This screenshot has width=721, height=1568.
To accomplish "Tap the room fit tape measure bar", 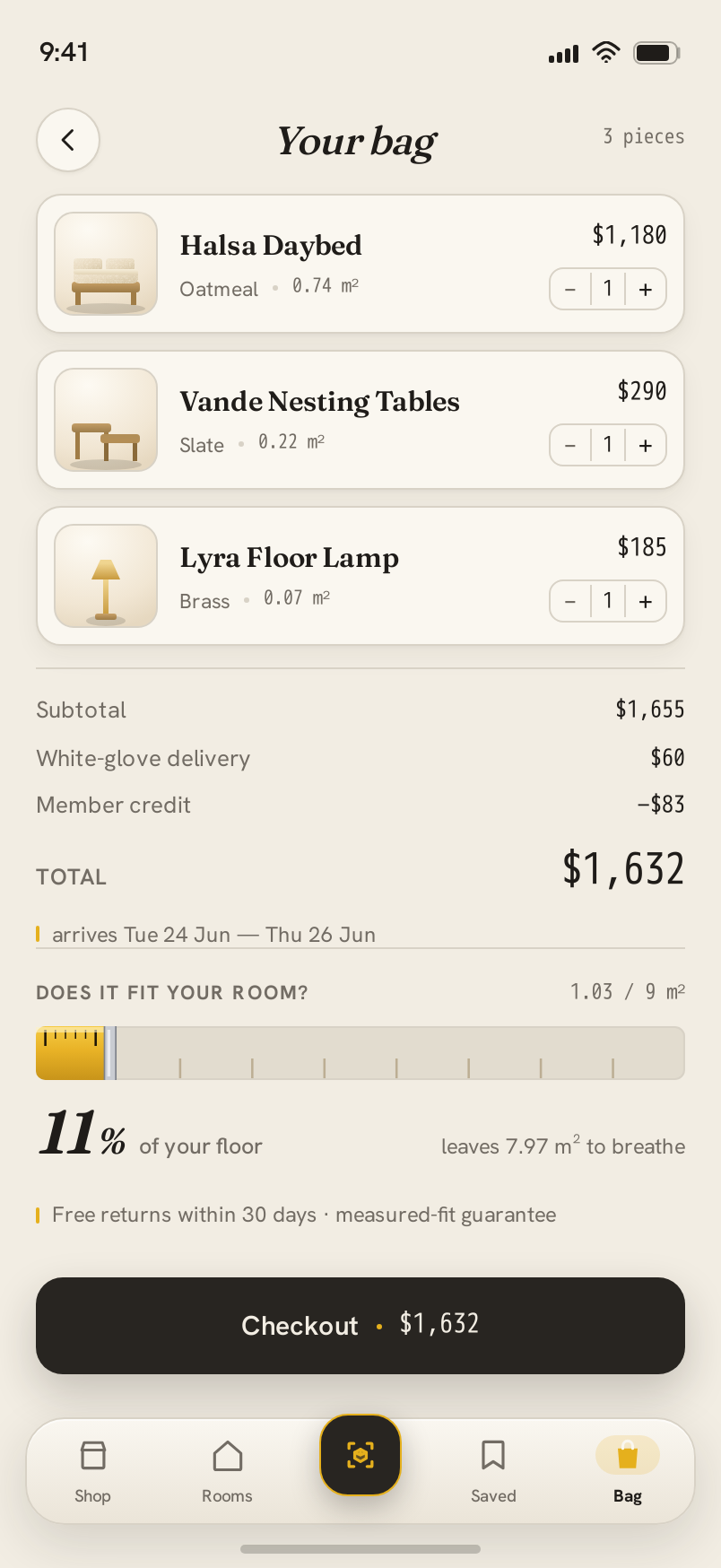I will pyautogui.click(x=360, y=1053).
